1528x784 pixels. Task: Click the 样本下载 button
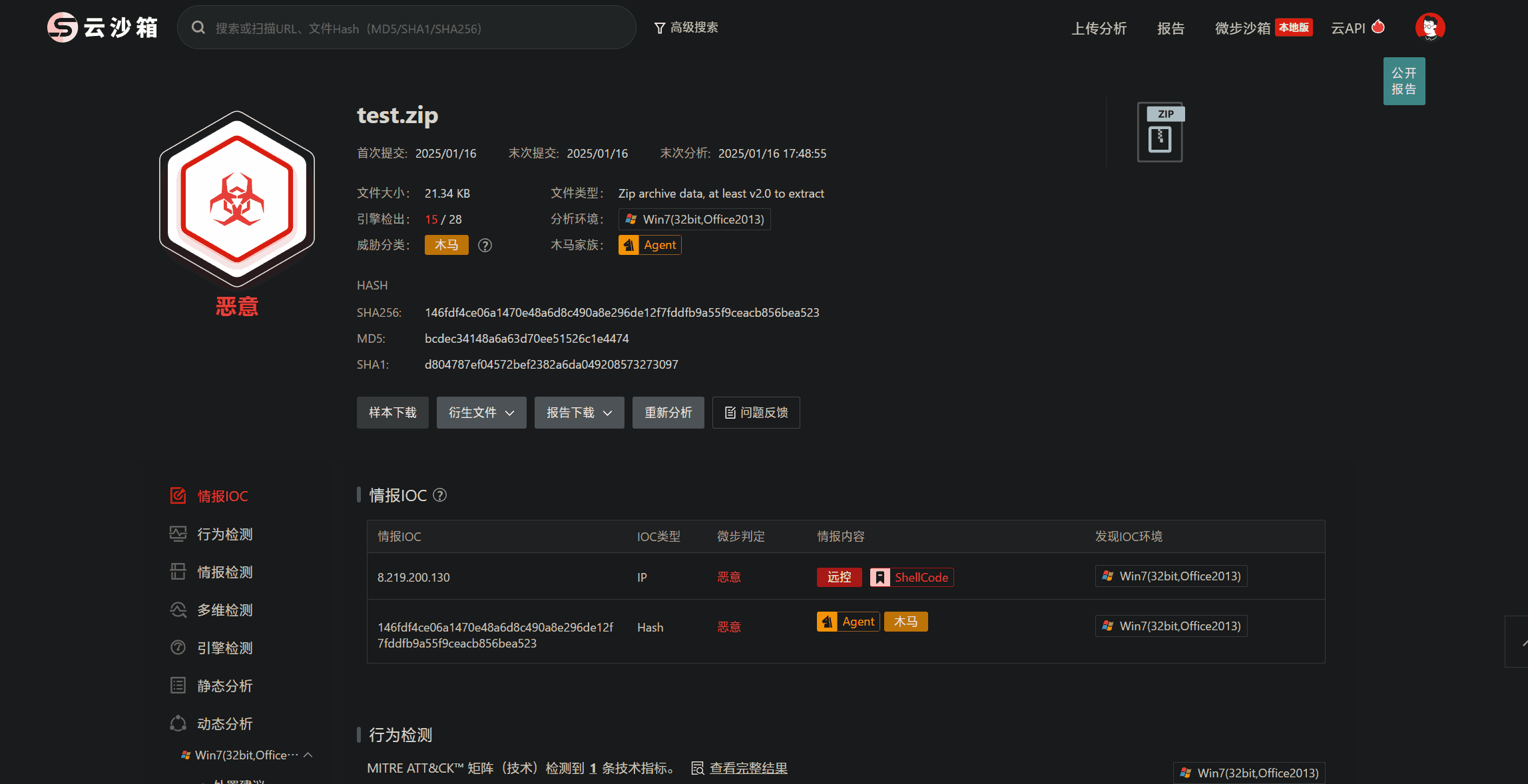392,413
